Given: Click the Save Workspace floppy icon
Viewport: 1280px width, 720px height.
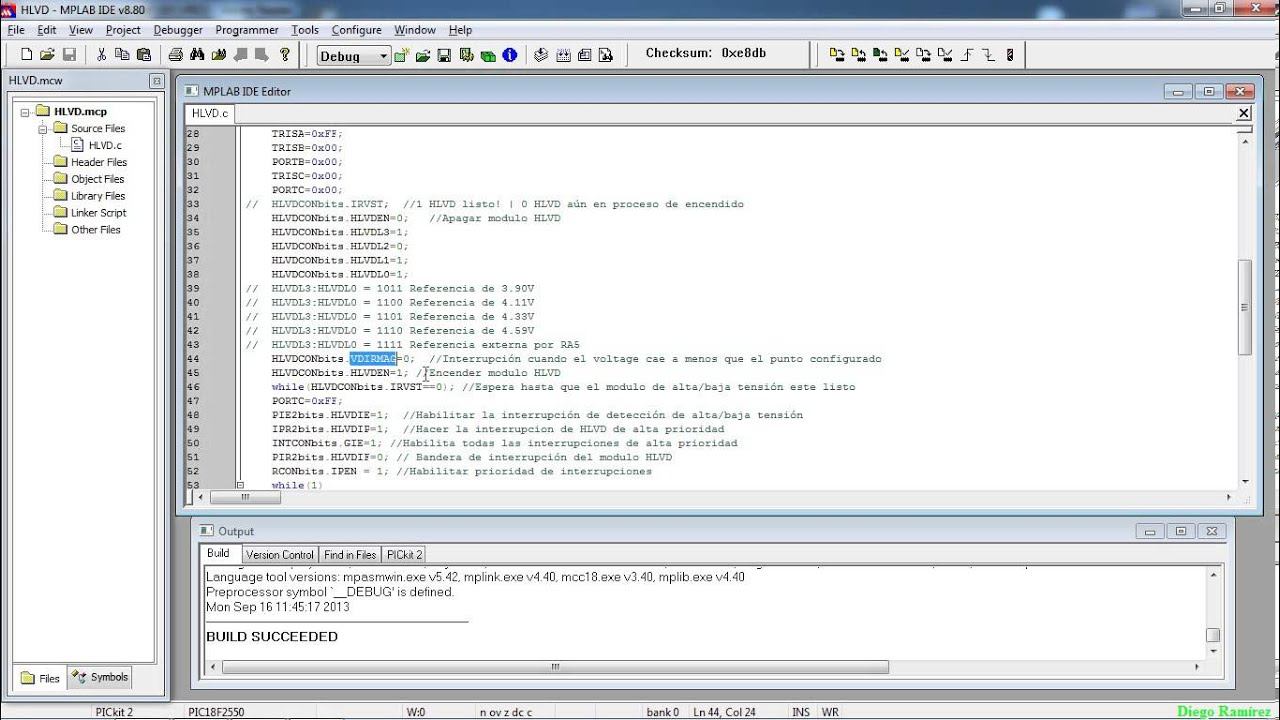Looking at the screenshot, I should click(x=444, y=55).
